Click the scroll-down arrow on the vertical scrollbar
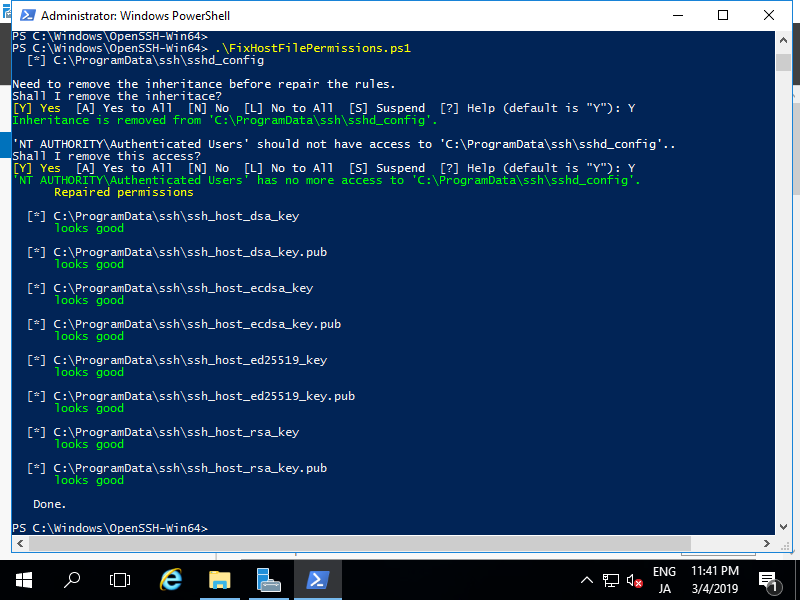The height and width of the screenshot is (600, 800). click(783, 528)
